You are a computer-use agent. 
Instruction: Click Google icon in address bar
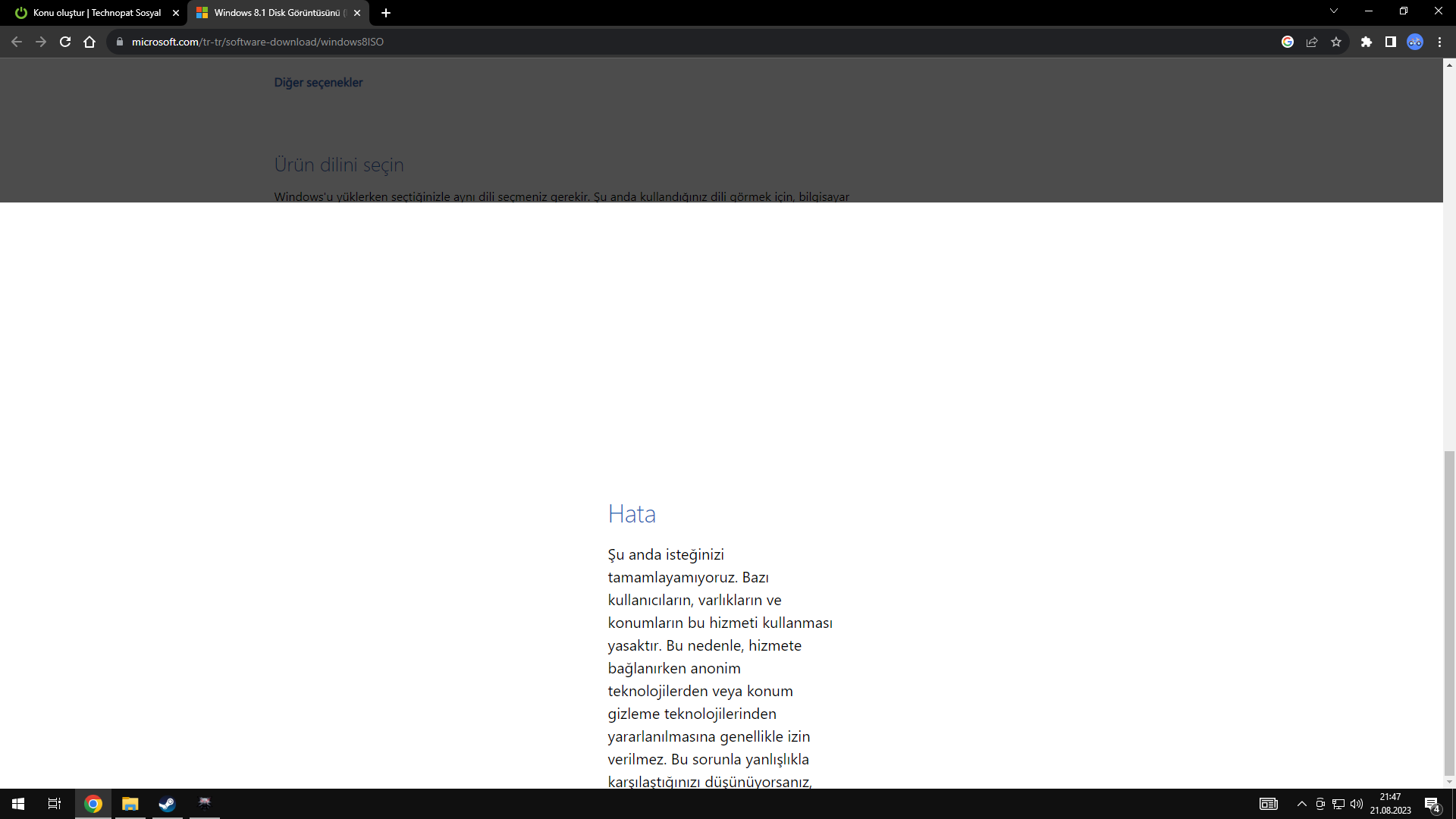pyautogui.click(x=1288, y=42)
